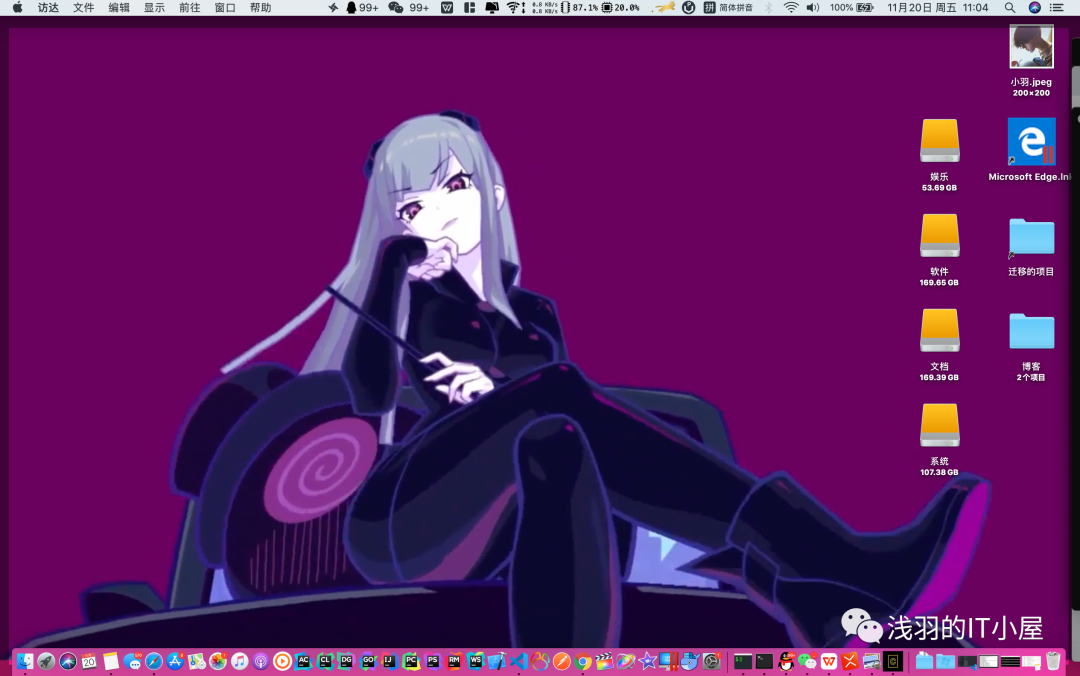
Task: Open iMovie star icon in Dock
Action: click(x=647, y=662)
